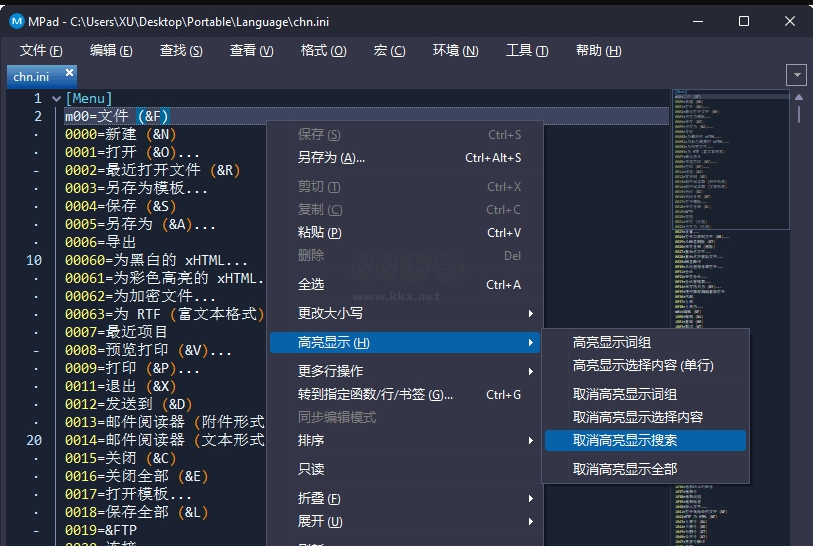Screen dimensions: 813x546
Task: Click the line 0019=&FTP
Action: tap(101, 530)
